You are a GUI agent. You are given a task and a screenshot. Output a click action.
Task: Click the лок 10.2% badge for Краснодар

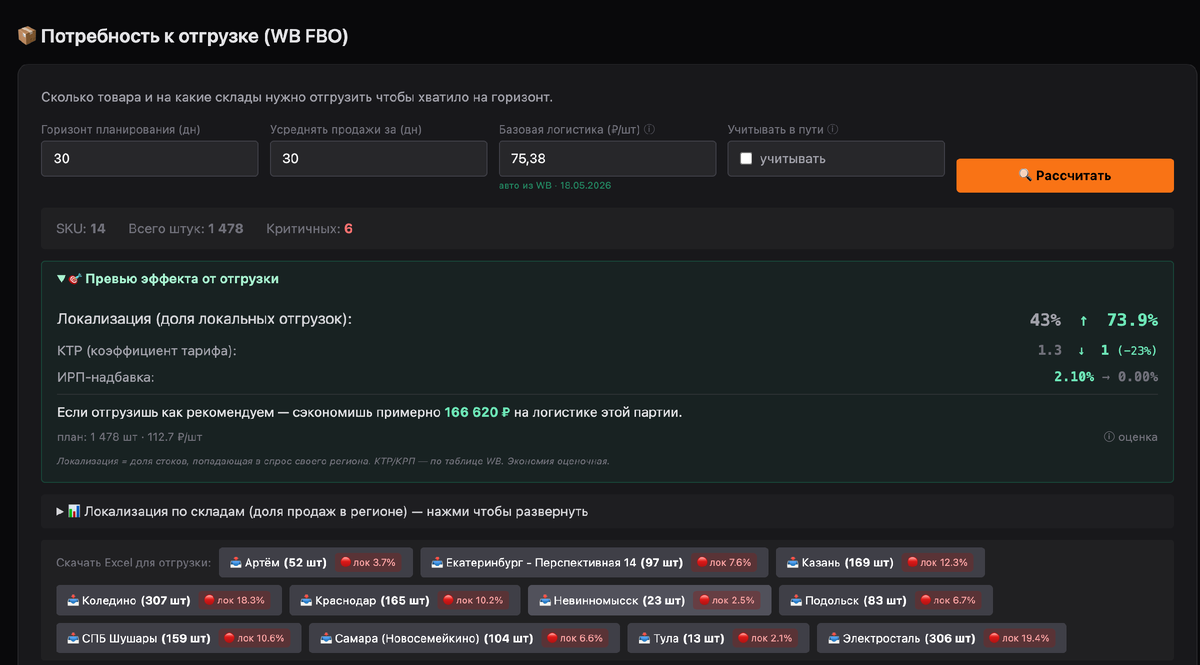point(473,600)
